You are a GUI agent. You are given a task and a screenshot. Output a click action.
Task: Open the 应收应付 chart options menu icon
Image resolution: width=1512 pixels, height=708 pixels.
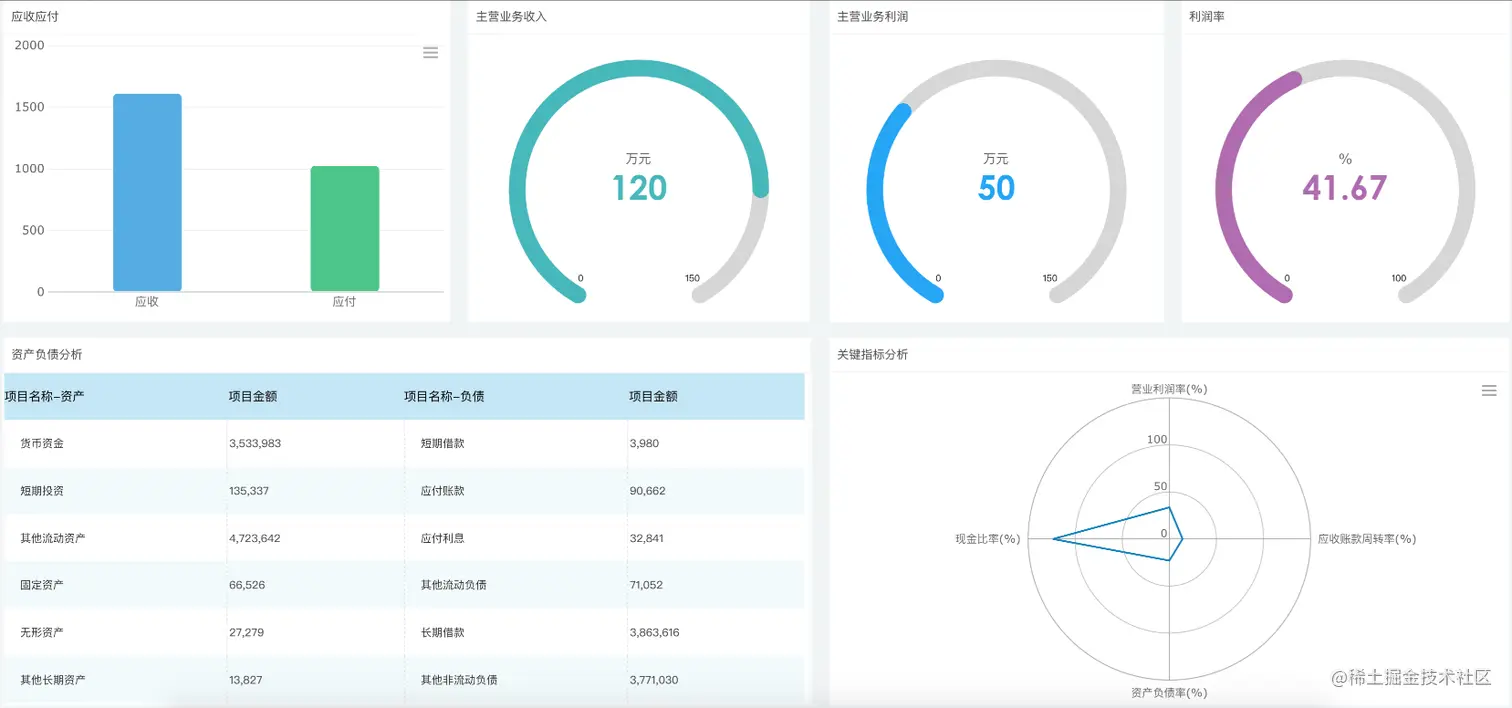(x=430, y=52)
